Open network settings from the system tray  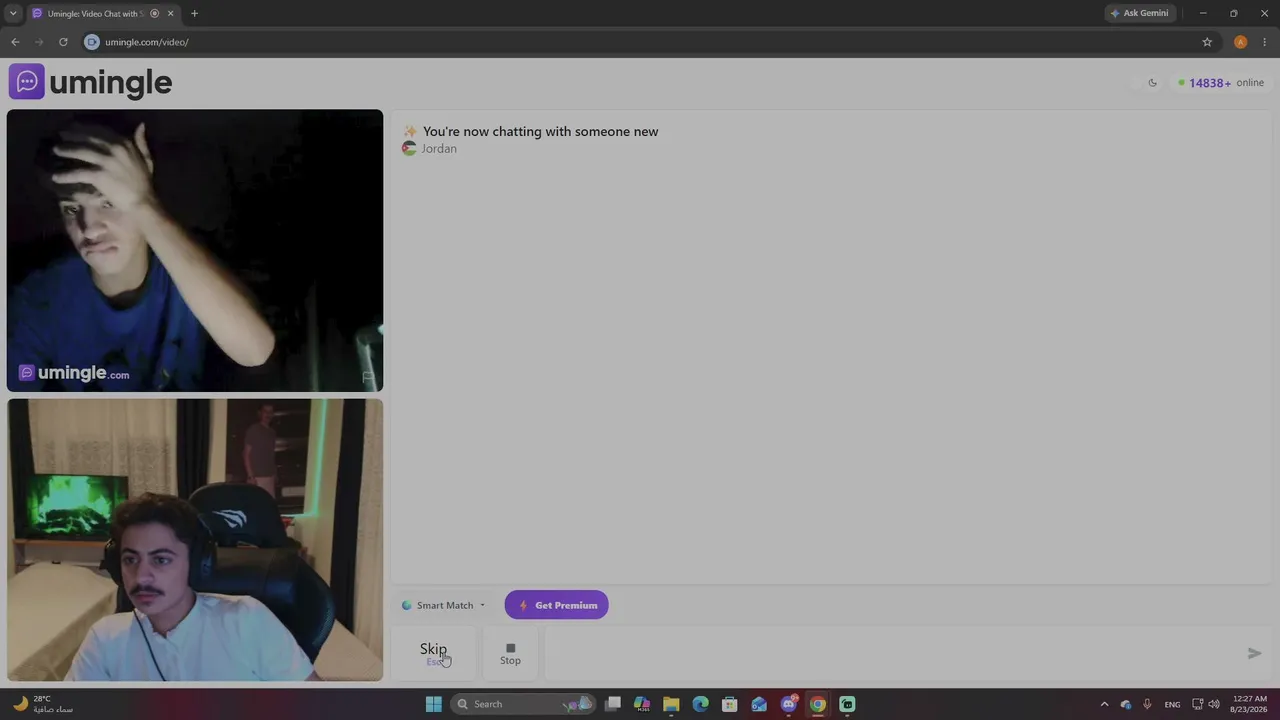coord(1198,704)
